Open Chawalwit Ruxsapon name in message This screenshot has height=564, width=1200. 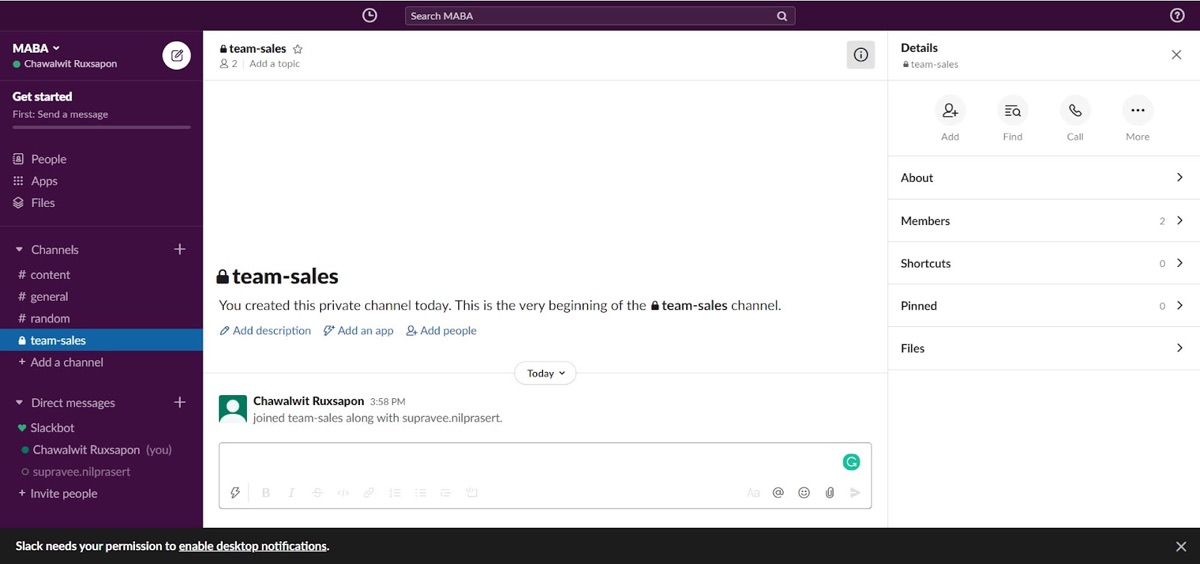pos(308,401)
